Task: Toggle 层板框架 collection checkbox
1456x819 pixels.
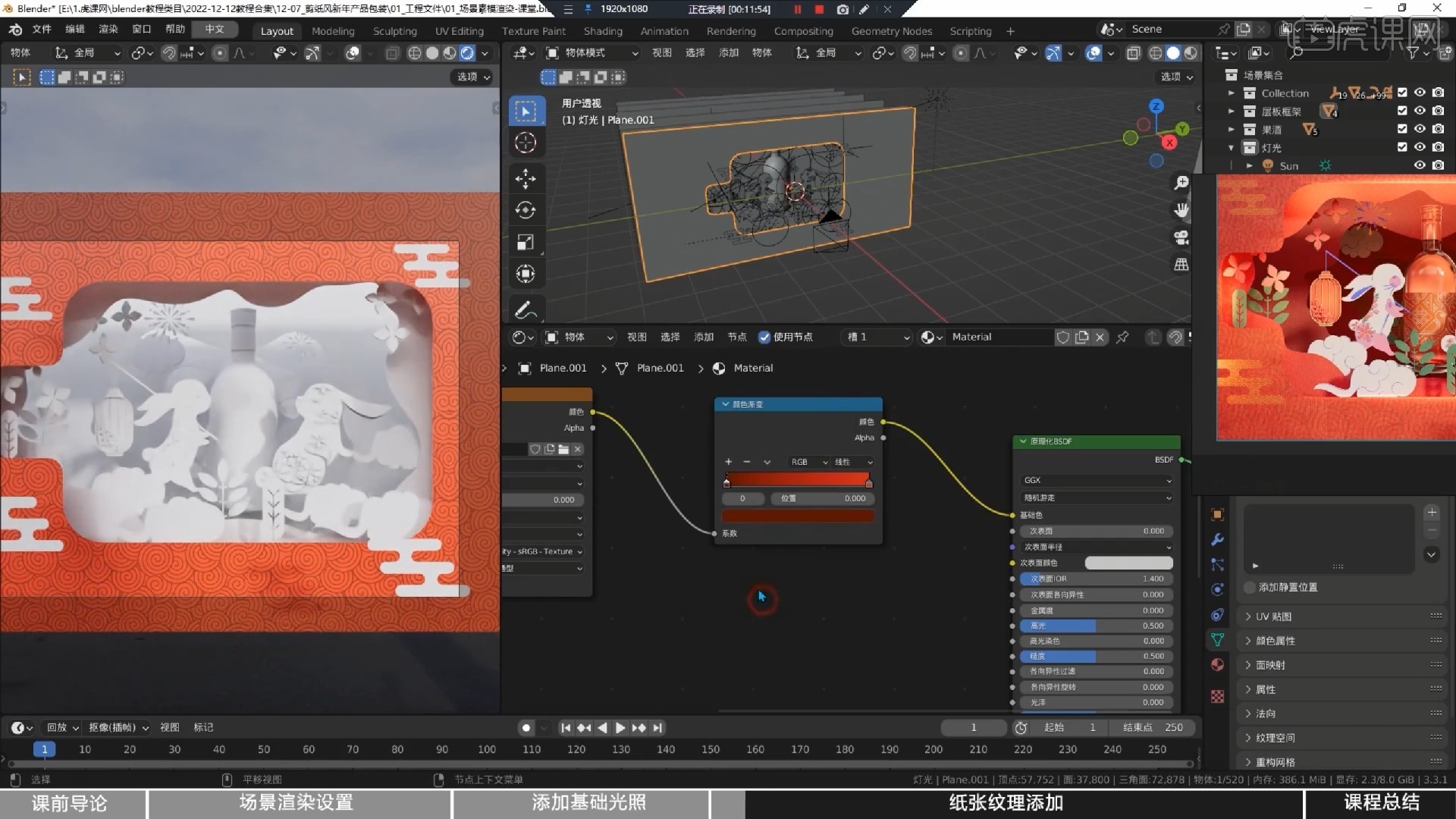Action: click(1402, 111)
